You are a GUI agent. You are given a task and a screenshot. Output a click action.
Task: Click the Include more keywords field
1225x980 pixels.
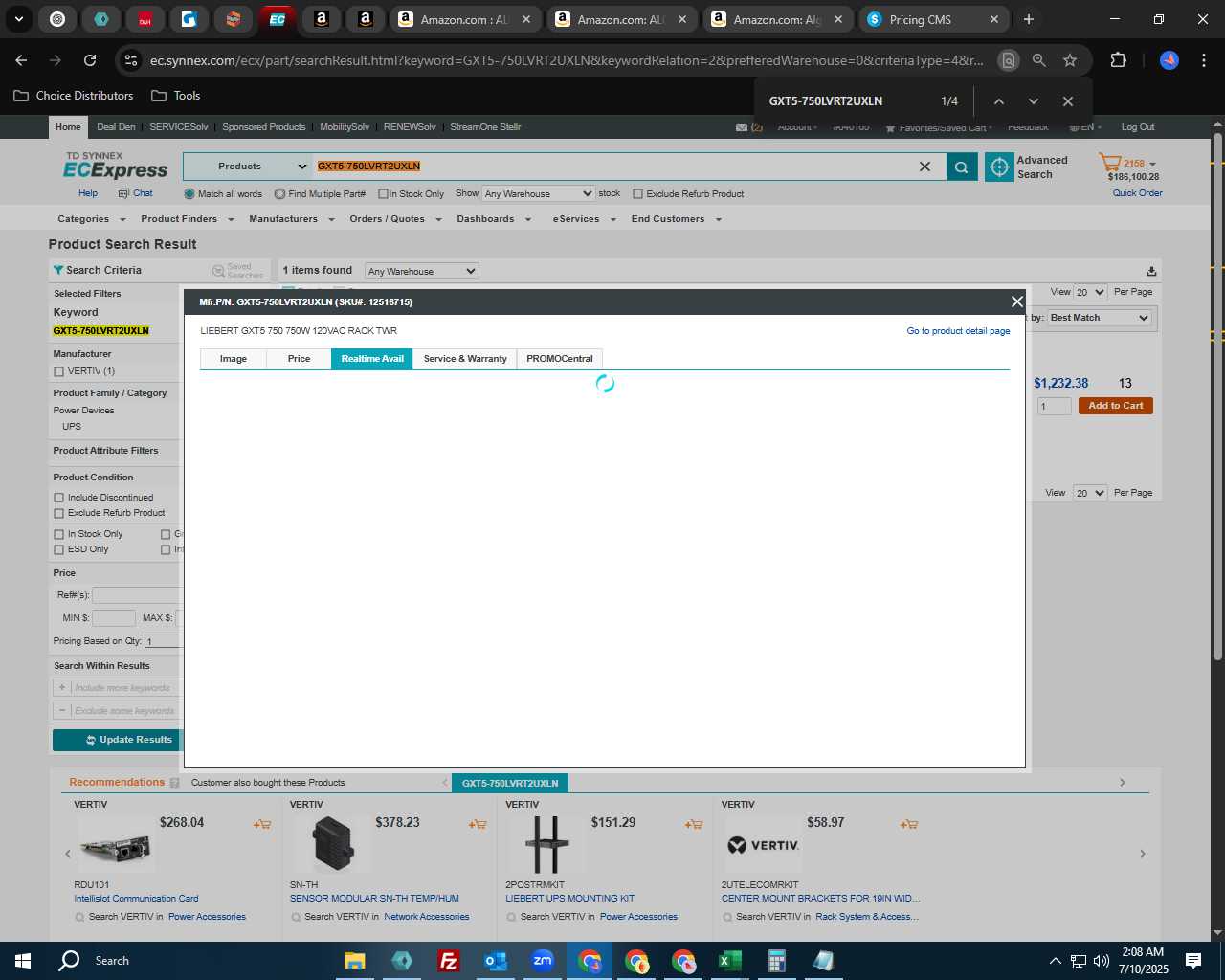[x=122, y=688]
